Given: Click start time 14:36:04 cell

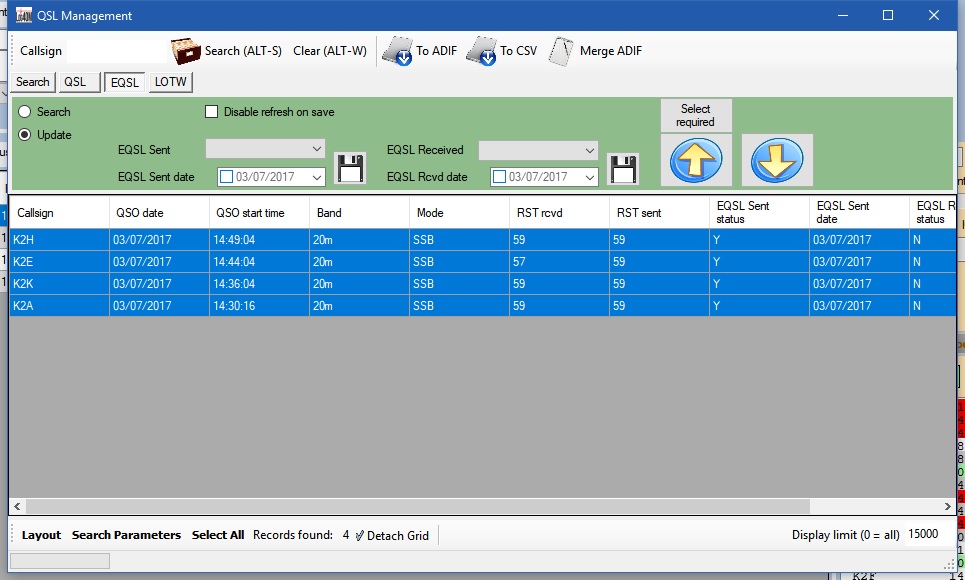Looking at the screenshot, I should [x=259, y=284].
